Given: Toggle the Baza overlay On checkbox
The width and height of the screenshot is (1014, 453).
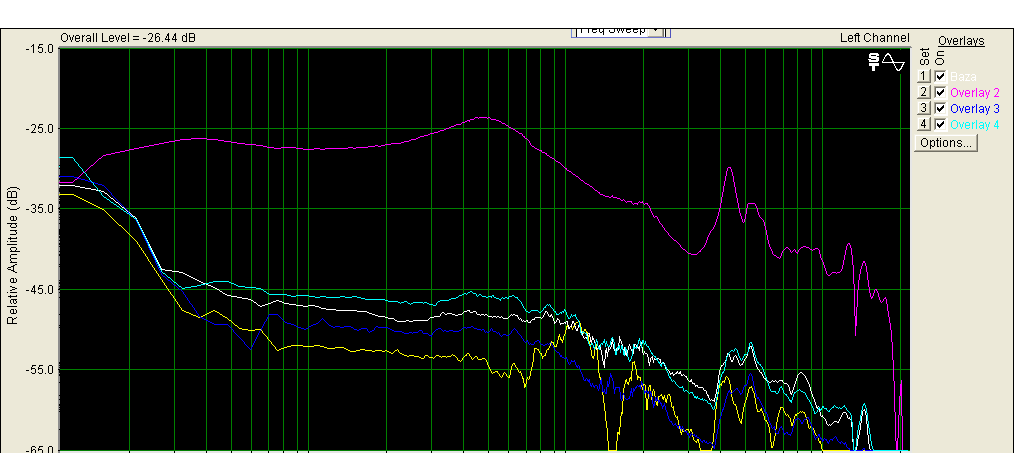Looking at the screenshot, I should pyautogui.click(x=940, y=76).
